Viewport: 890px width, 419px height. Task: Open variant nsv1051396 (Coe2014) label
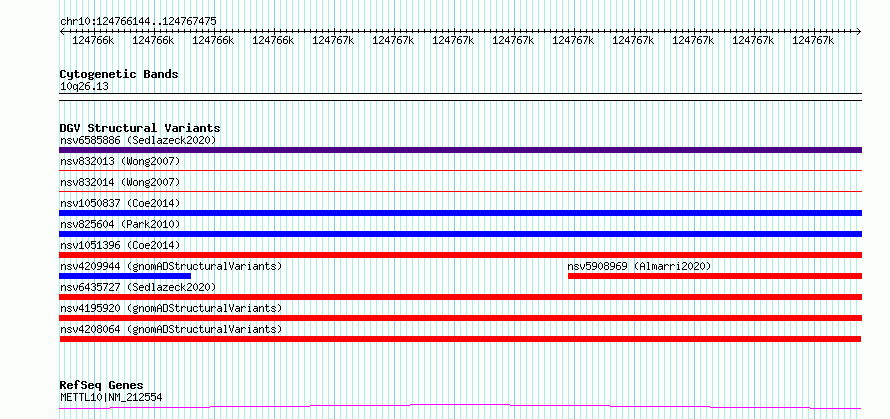tap(120, 245)
